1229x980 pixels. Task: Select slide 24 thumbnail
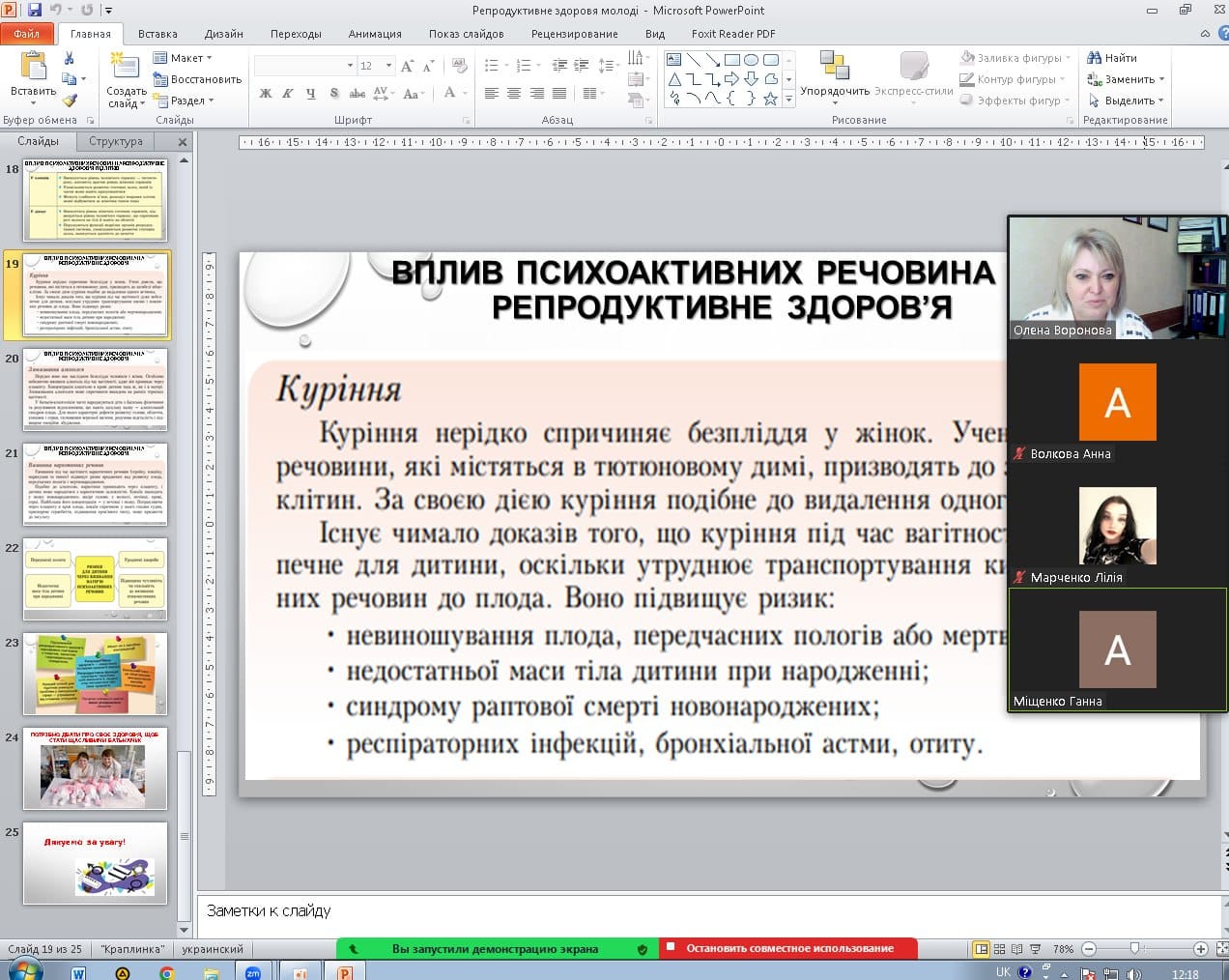[95, 768]
